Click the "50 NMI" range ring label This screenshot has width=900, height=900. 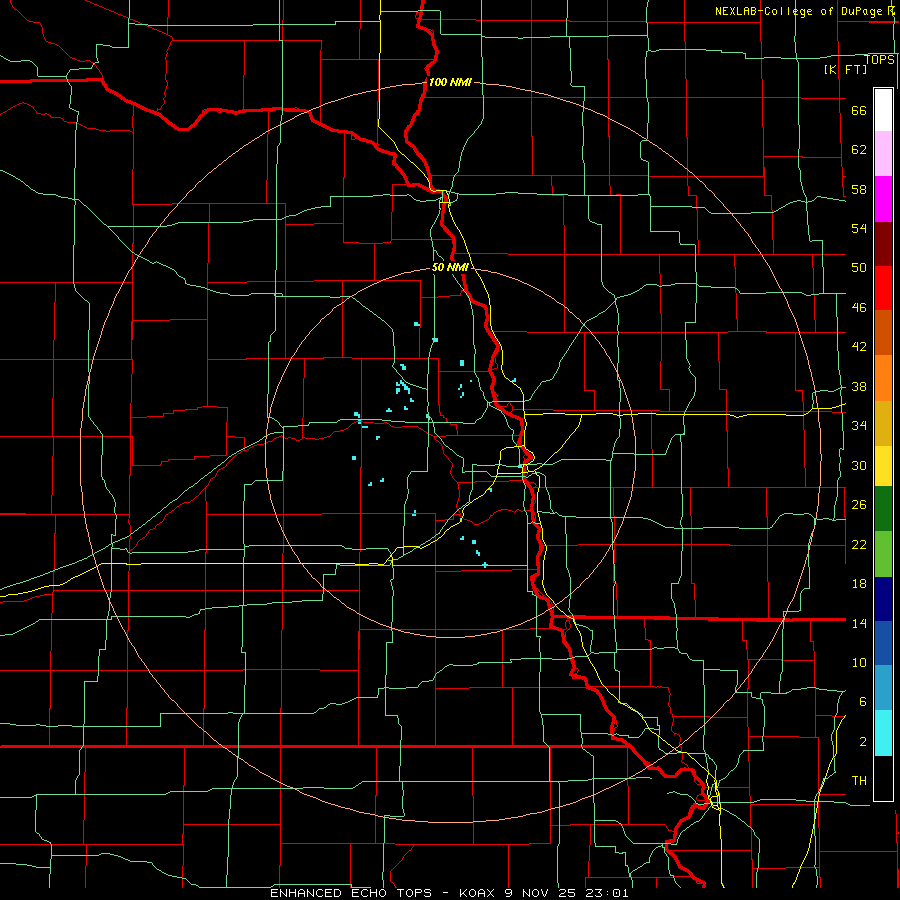[451, 267]
